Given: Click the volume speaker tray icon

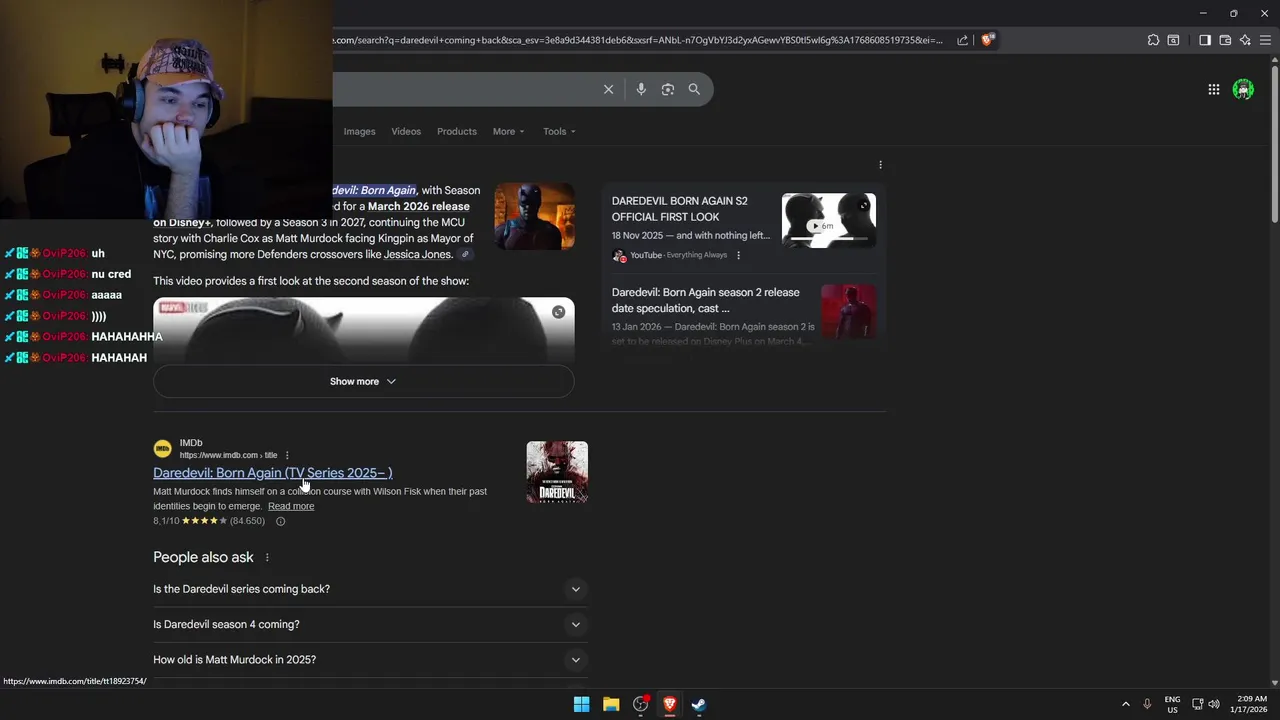Looking at the screenshot, I should [x=1214, y=704].
